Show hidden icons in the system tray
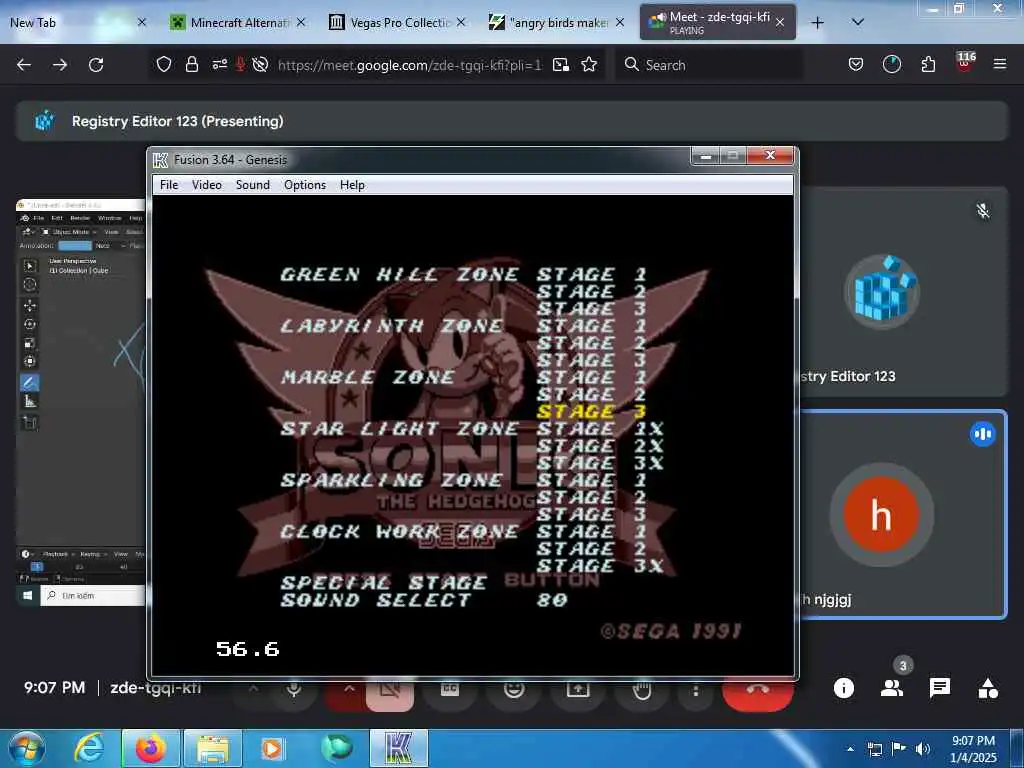The image size is (1024, 768). pyautogui.click(x=850, y=749)
